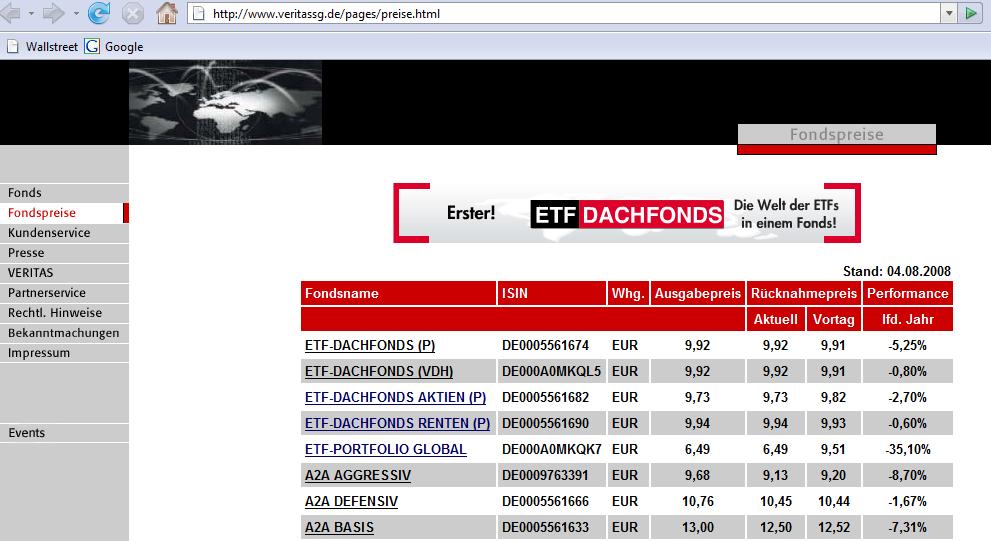Click the Fondsname column header
The width and height of the screenshot is (991, 541).
click(399, 293)
